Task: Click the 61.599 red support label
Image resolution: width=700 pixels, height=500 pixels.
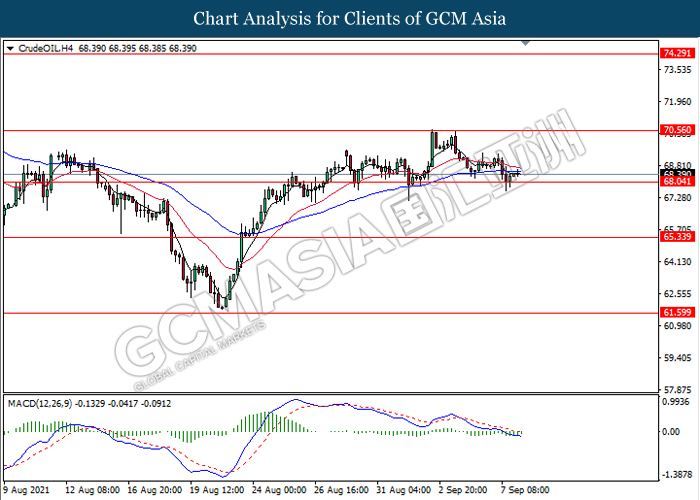Action: 677,312
